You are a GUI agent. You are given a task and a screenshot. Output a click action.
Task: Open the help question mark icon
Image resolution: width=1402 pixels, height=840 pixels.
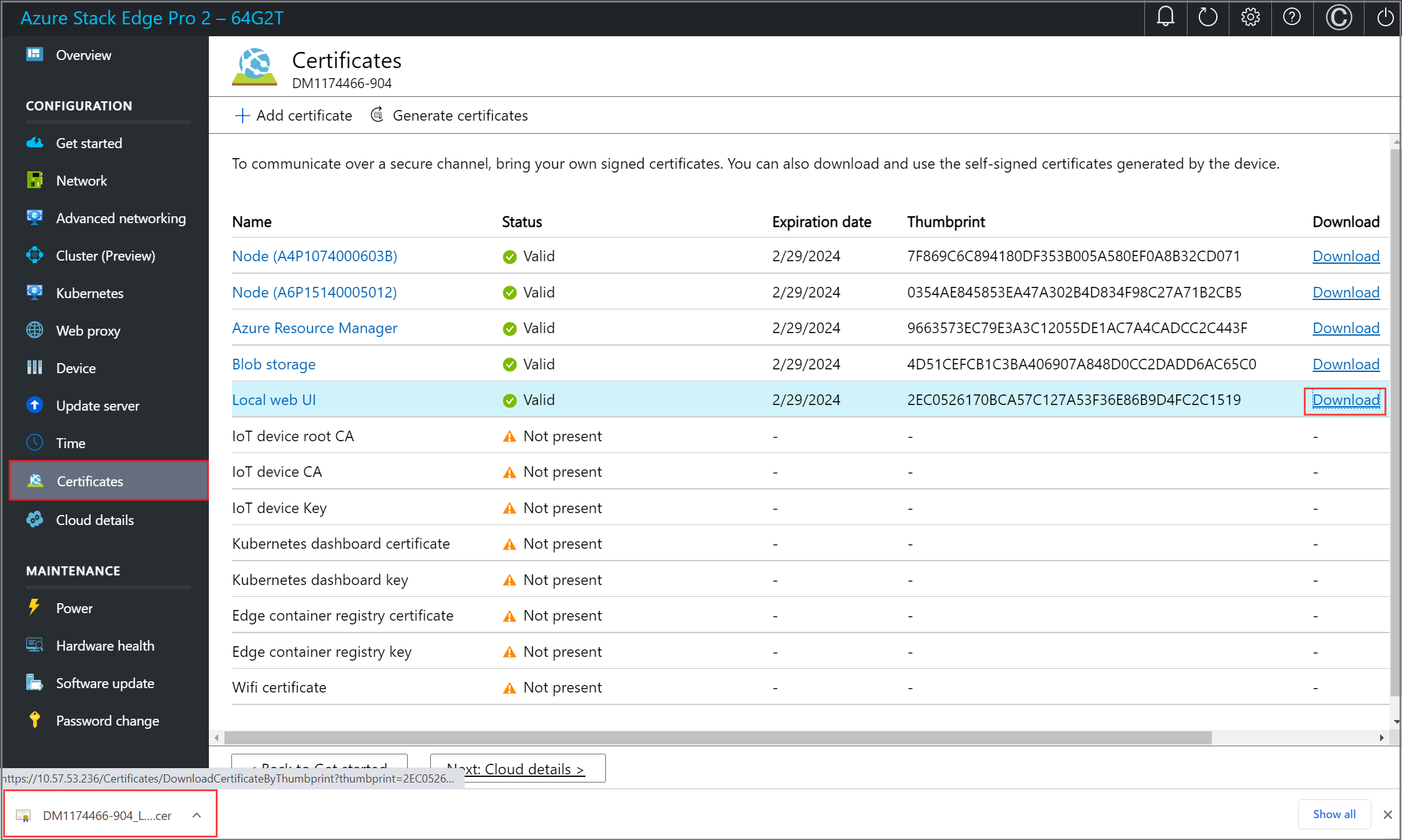[x=1292, y=17]
